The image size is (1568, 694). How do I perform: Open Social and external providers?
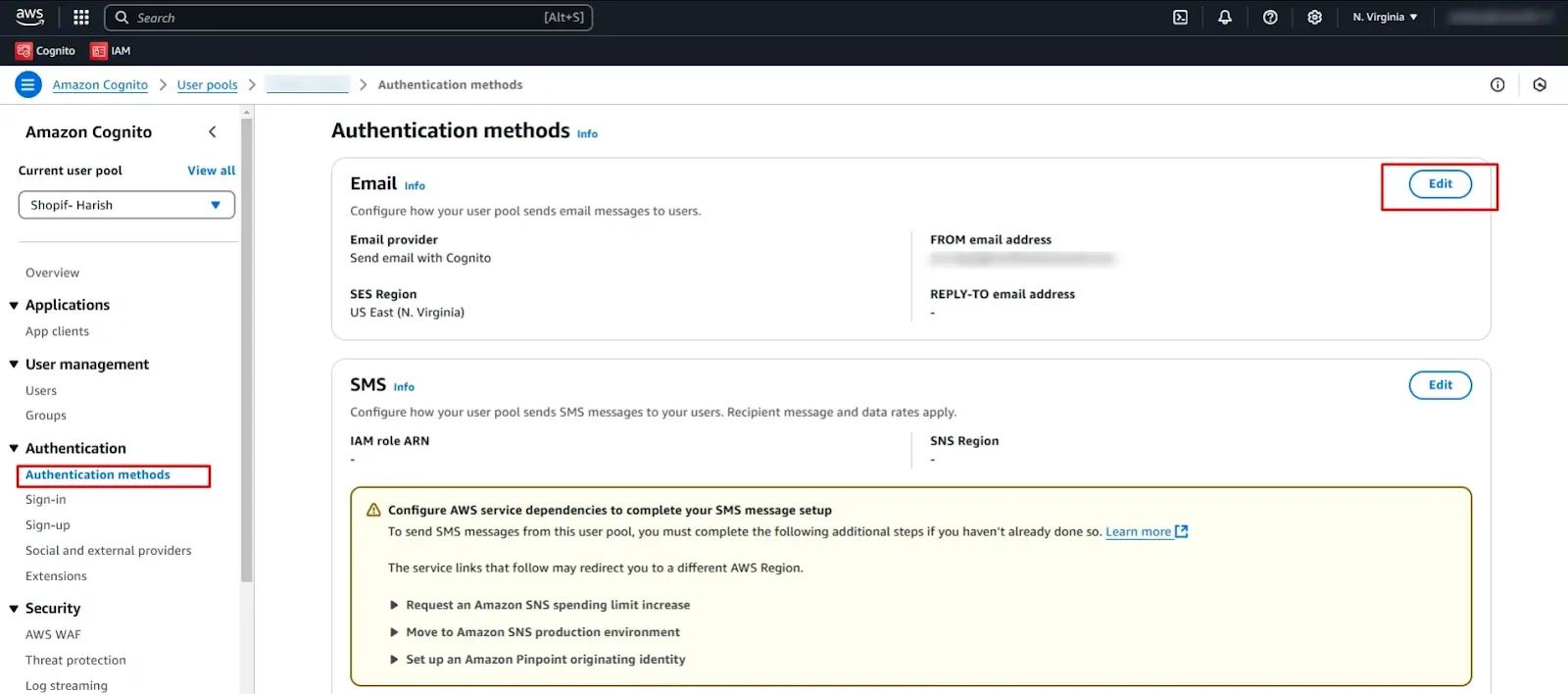pyautogui.click(x=109, y=551)
